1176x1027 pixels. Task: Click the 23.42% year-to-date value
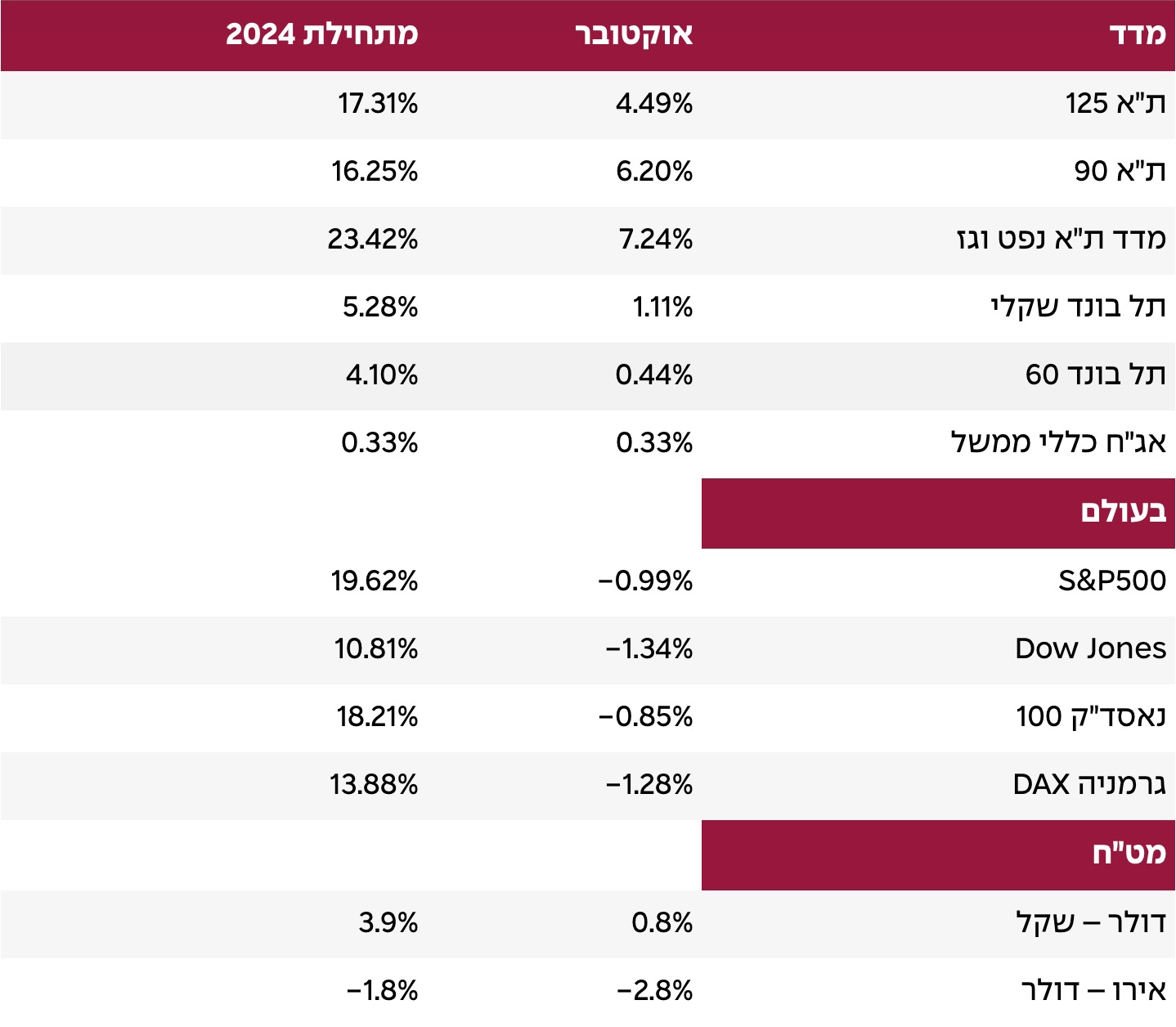[373, 240]
